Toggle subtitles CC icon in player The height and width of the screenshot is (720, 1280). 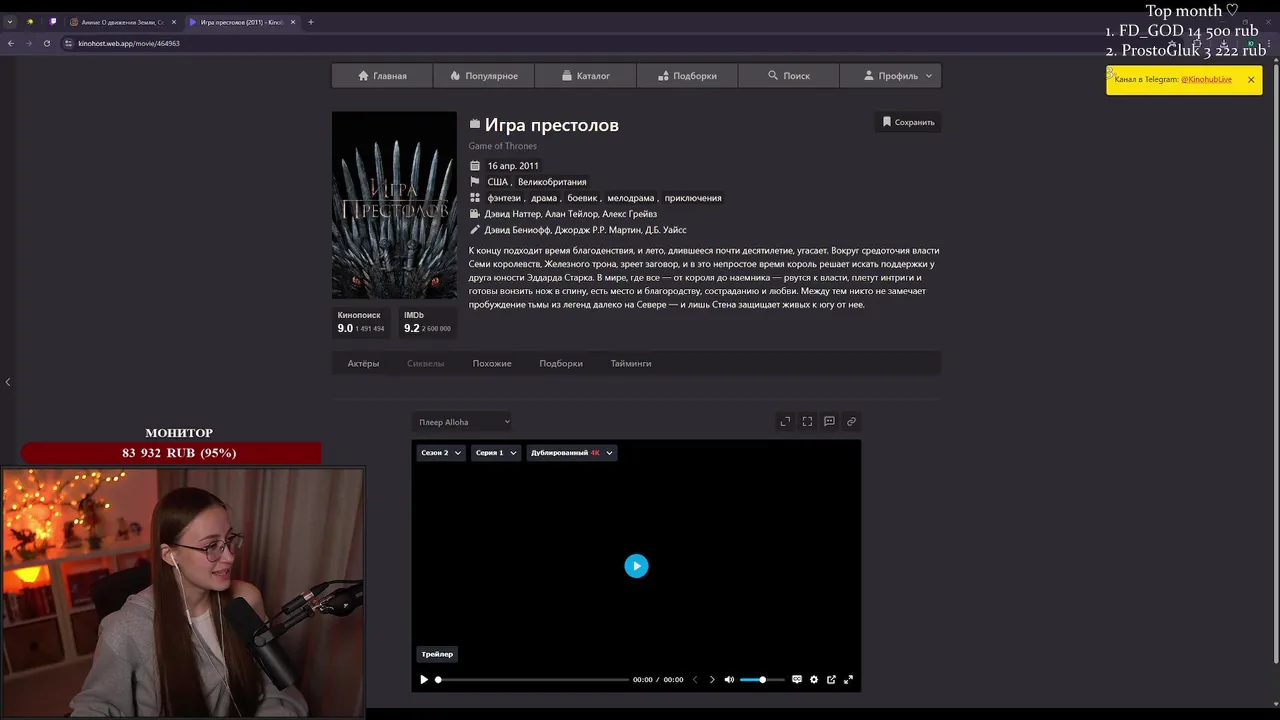(x=797, y=680)
